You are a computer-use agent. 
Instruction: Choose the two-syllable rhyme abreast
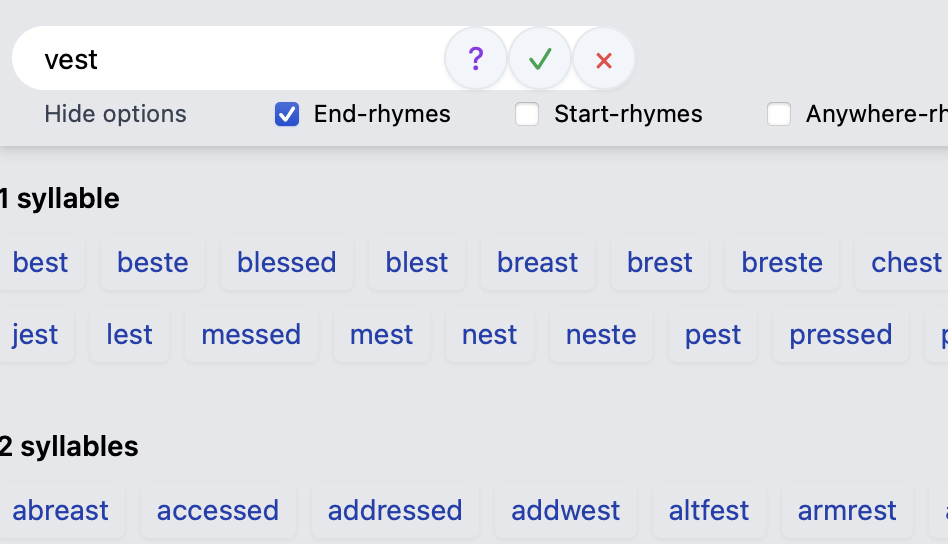pyautogui.click(x=61, y=511)
